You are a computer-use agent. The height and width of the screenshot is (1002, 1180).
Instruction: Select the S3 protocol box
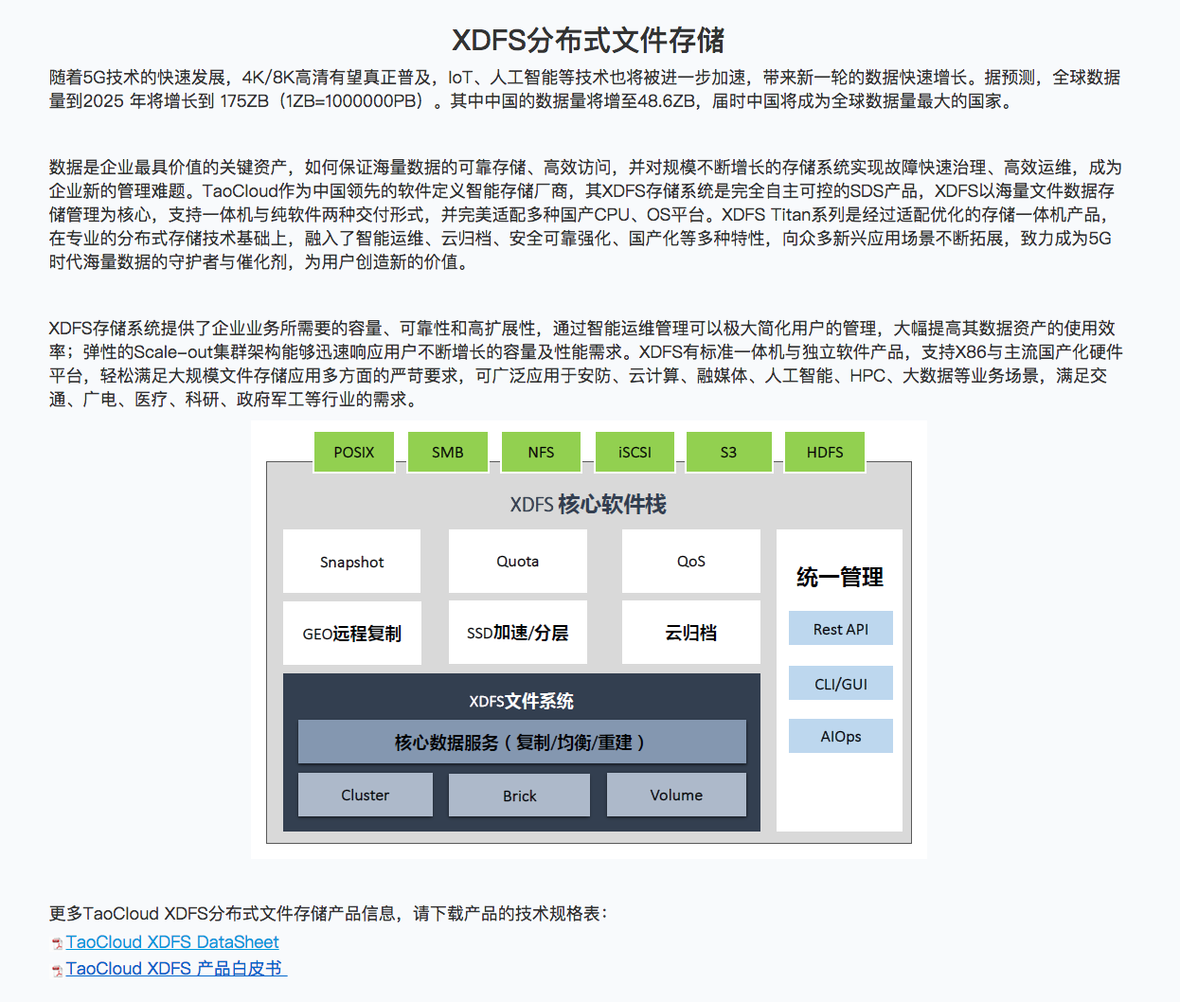[x=728, y=452]
